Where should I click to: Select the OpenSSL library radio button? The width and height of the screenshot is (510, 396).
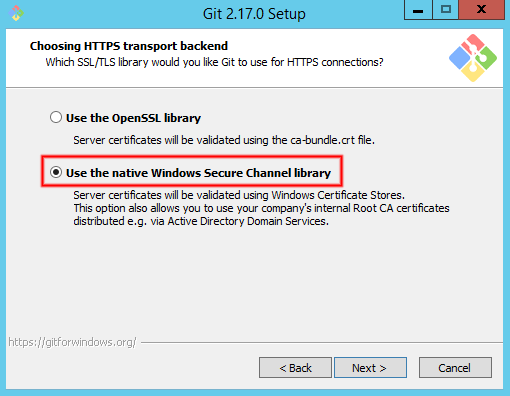(x=56, y=117)
